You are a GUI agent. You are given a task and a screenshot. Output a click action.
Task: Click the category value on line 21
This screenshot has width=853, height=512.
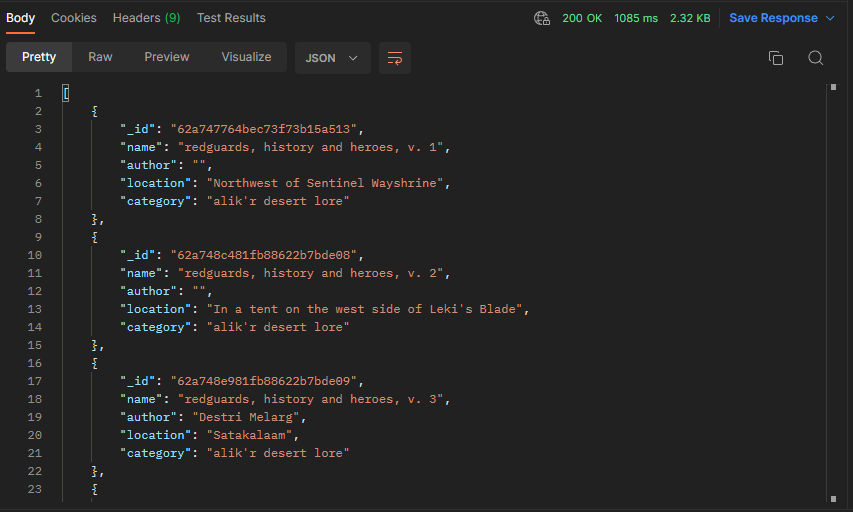[278, 453]
